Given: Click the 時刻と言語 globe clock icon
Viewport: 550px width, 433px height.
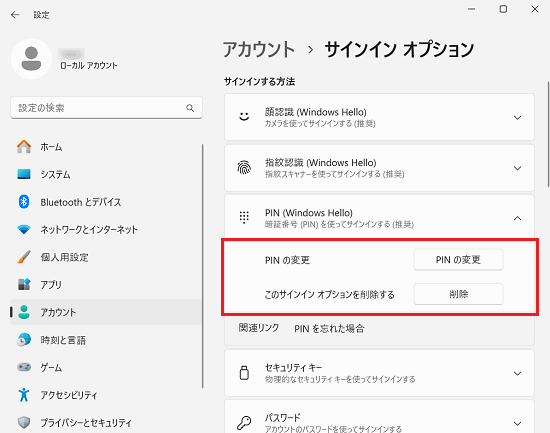Looking at the screenshot, I should click(24, 340).
